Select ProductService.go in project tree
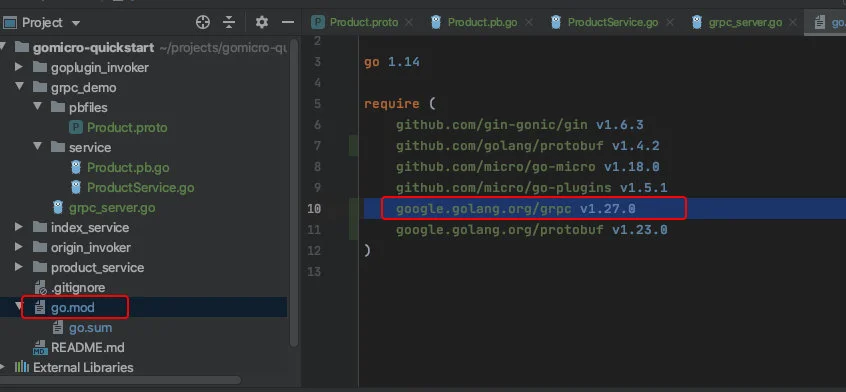 pyautogui.click(x=140, y=187)
